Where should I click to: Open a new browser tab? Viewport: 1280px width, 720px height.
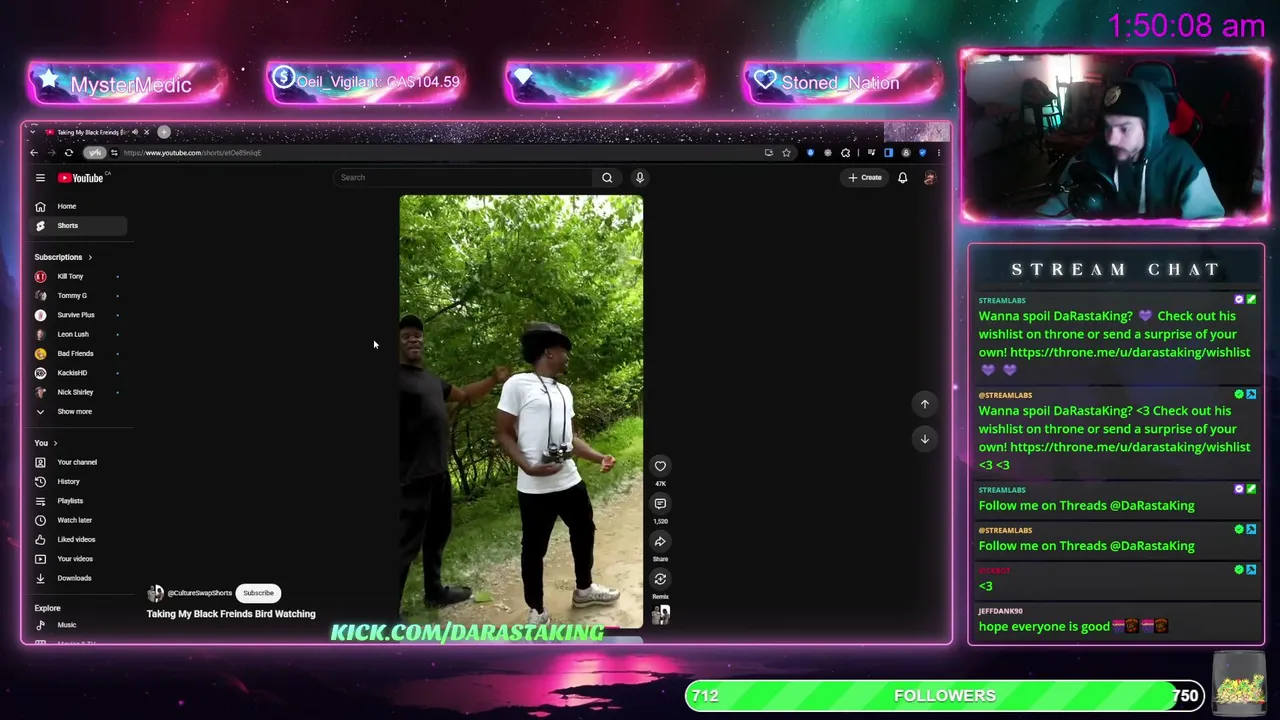pyautogui.click(x=164, y=132)
